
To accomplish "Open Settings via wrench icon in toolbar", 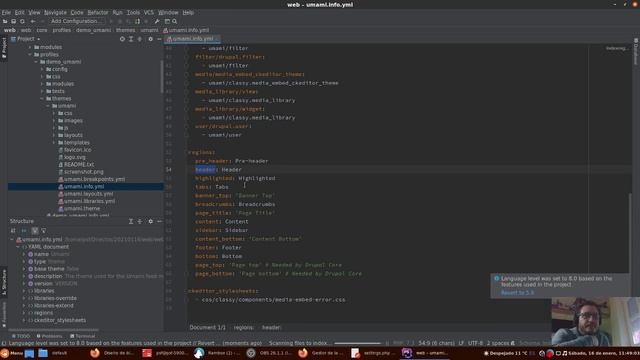I will pos(157,21).
